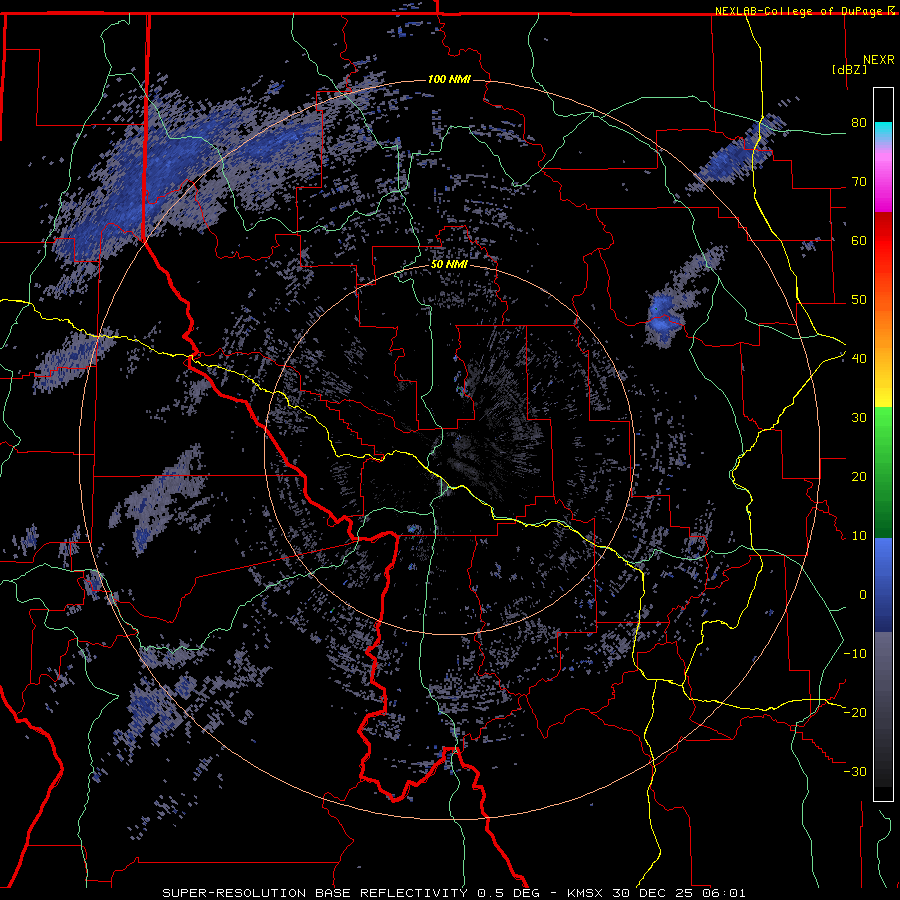The width and height of the screenshot is (900, 900).
Task: Click the blue band of the color bar
Action: tap(883, 585)
